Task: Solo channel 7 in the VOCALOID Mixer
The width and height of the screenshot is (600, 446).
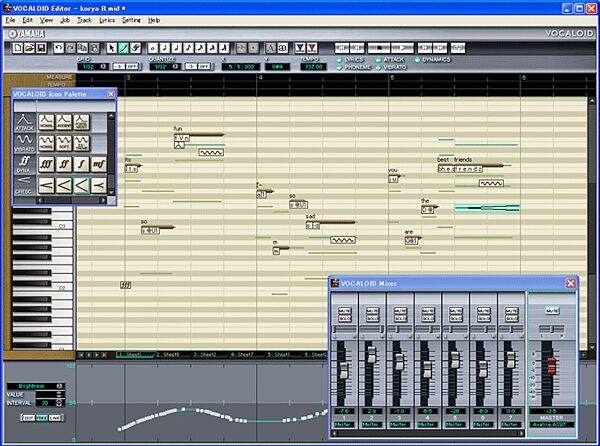Action: point(512,318)
